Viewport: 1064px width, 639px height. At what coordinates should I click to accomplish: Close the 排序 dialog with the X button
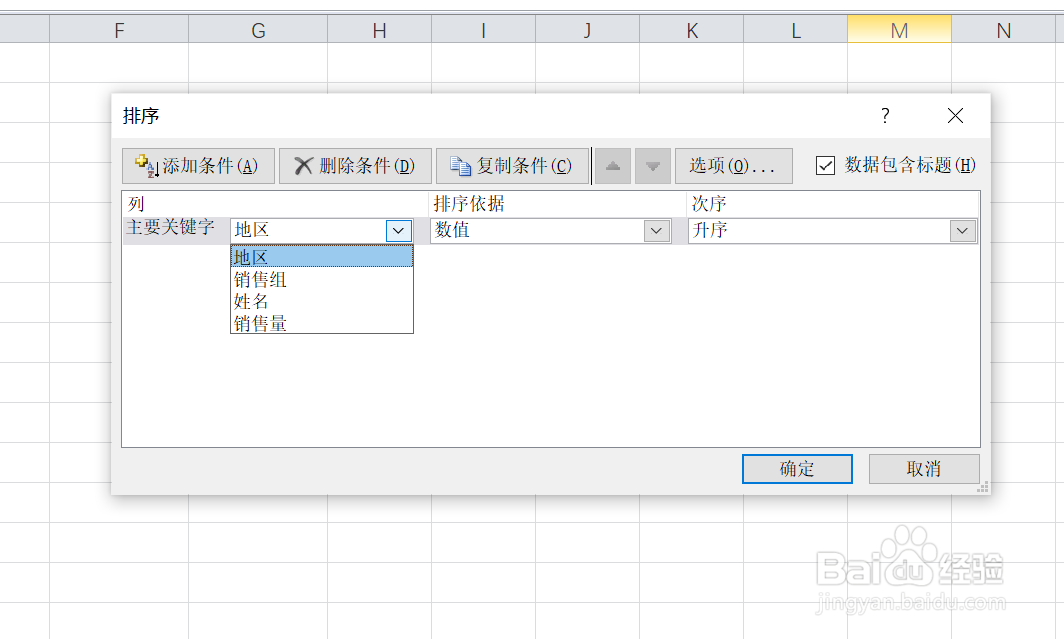coord(955,116)
